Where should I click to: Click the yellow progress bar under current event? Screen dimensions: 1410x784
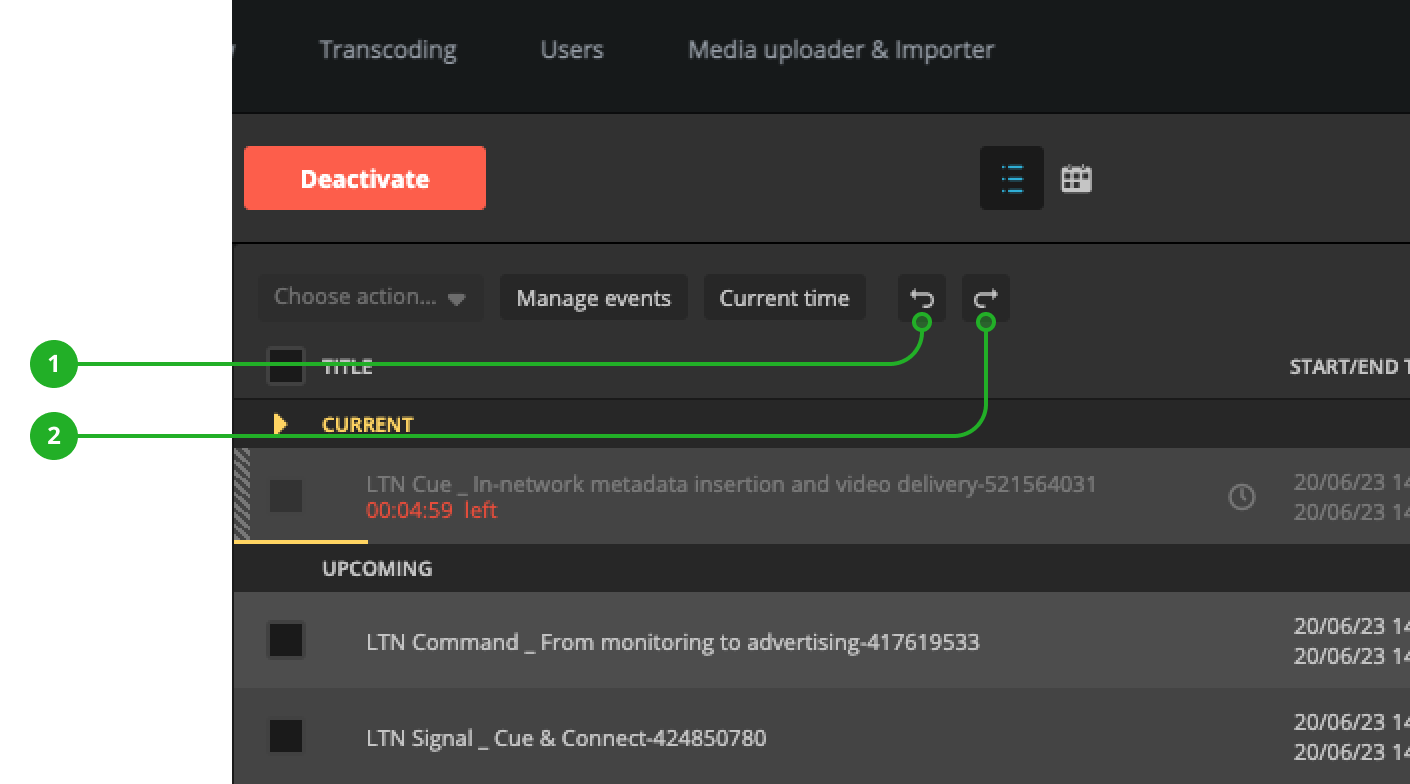click(301, 541)
